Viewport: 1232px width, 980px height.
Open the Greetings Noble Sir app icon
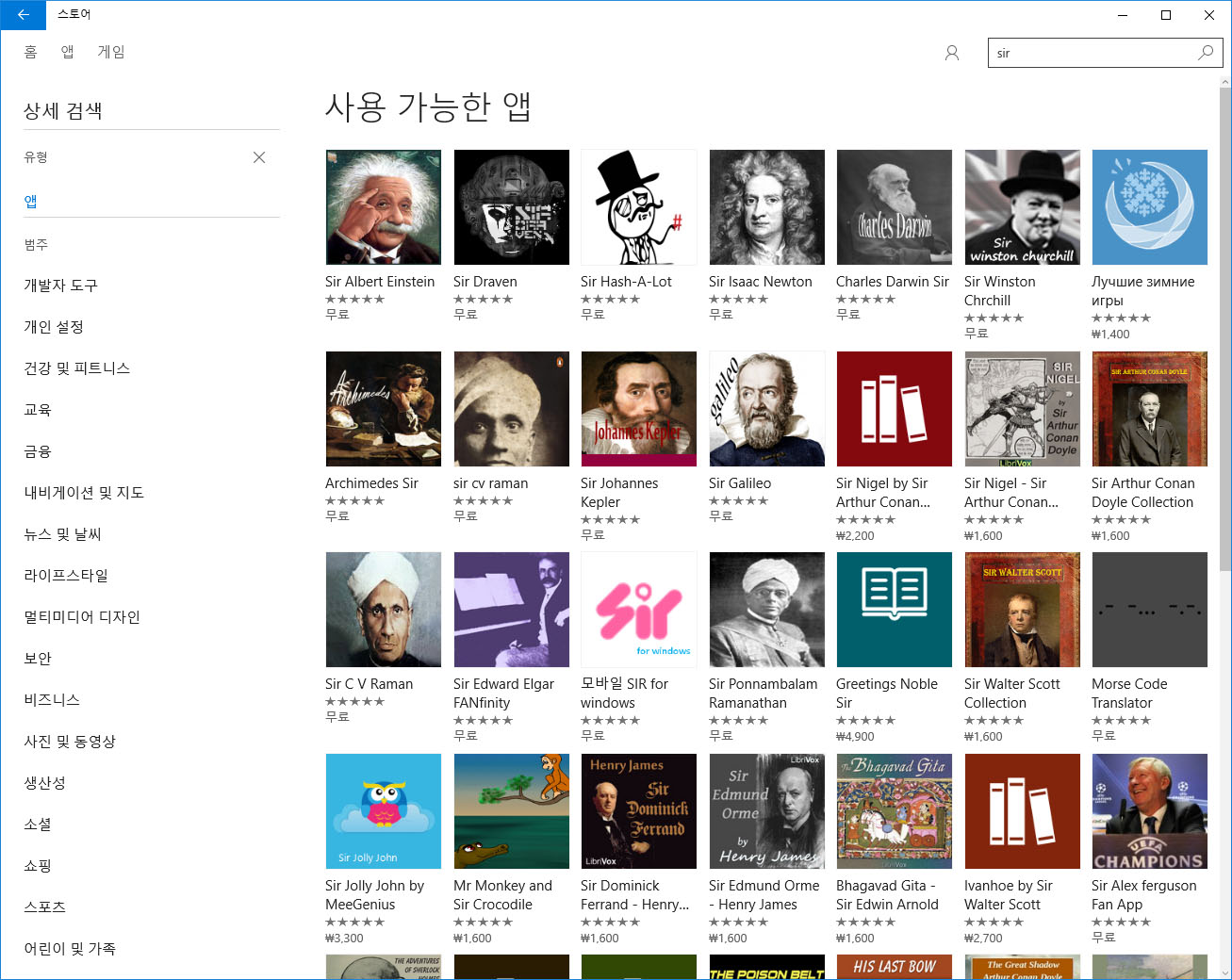[894, 610]
